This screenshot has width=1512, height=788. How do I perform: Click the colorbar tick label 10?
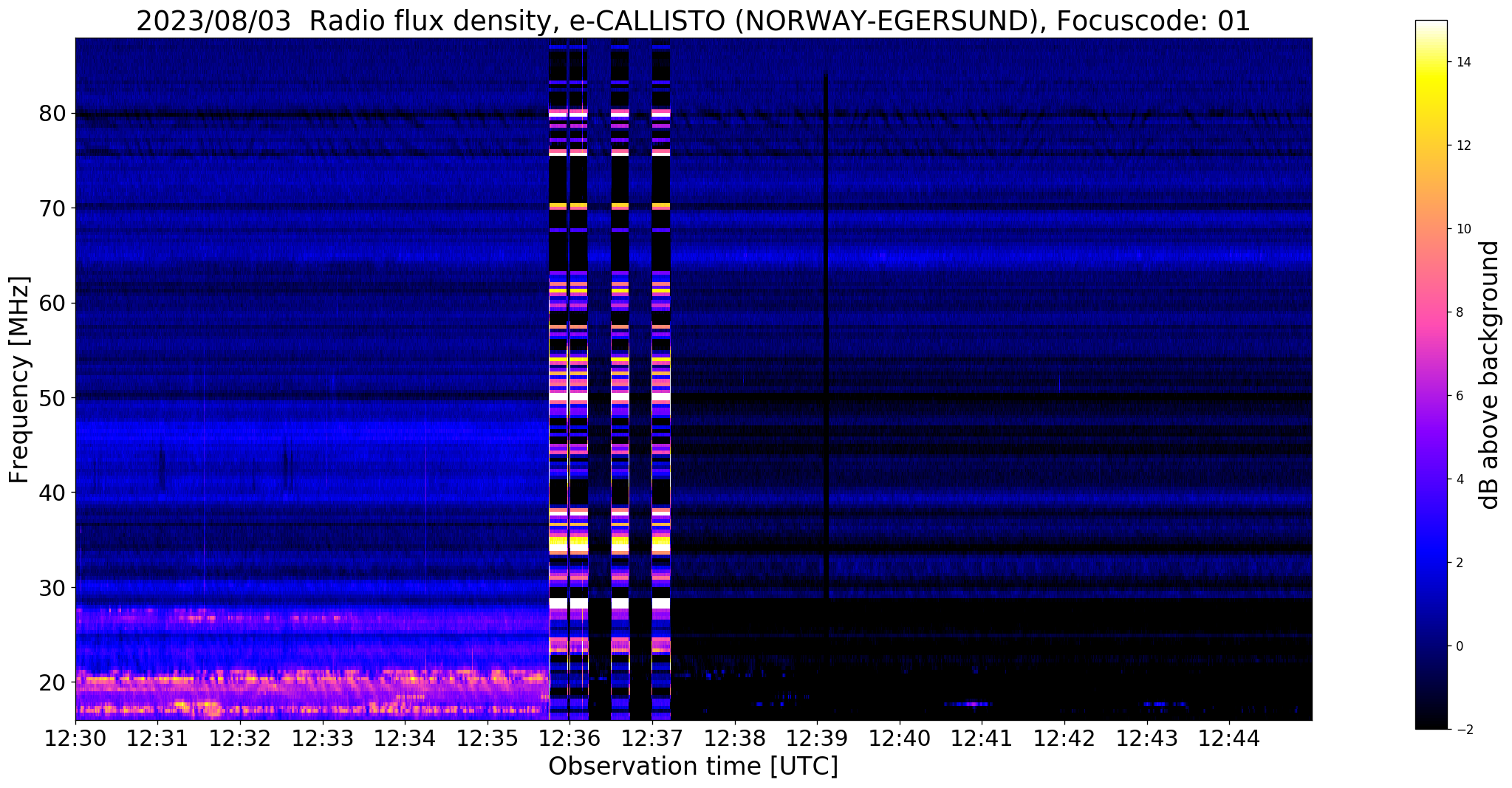click(1463, 229)
